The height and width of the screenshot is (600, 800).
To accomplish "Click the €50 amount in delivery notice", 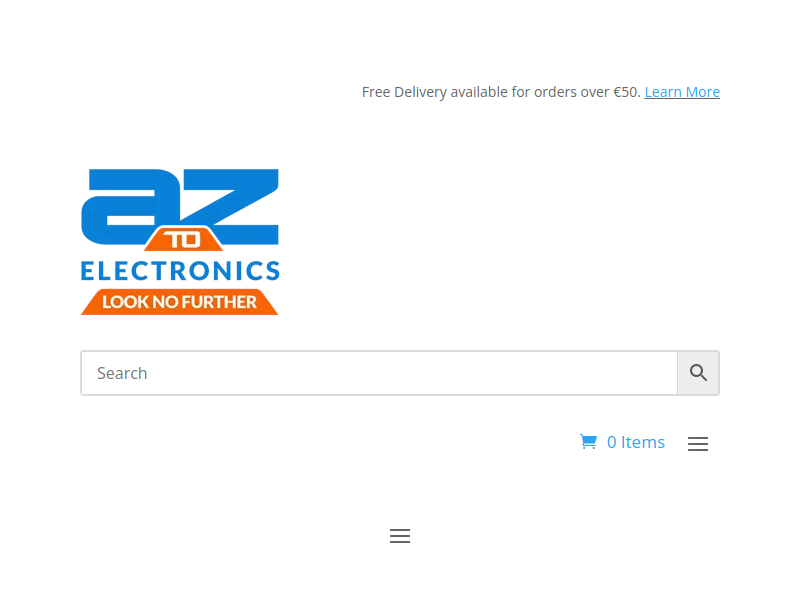I will point(627,92).
